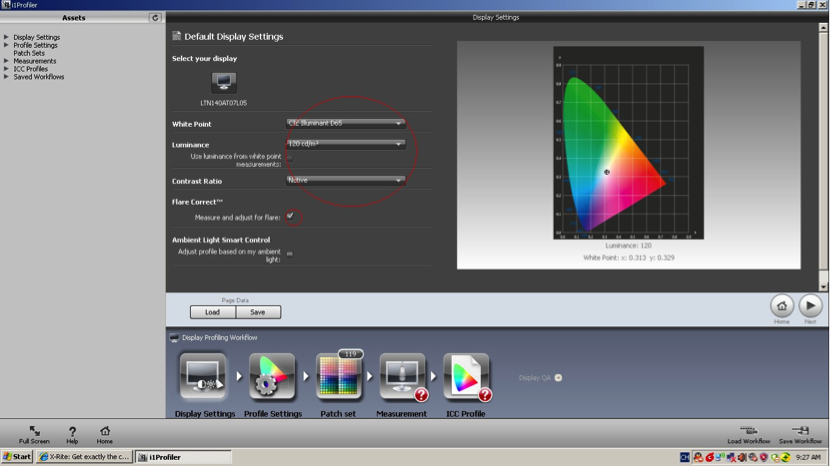This screenshot has height=467, width=830.
Task: Open the Profile Settings workflow step
Action: tap(272, 378)
